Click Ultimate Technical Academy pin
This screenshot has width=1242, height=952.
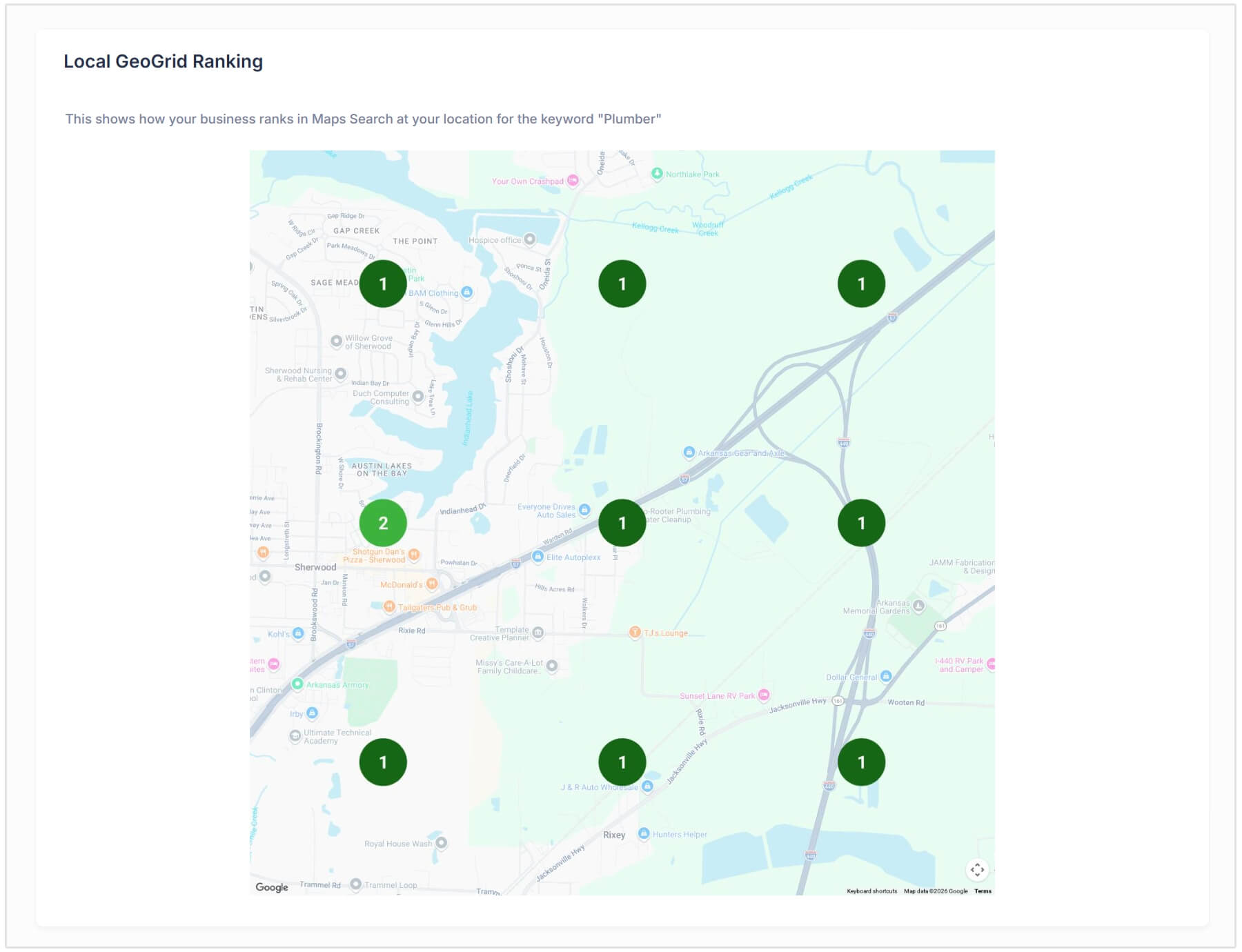pyautogui.click(x=295, y=736)
